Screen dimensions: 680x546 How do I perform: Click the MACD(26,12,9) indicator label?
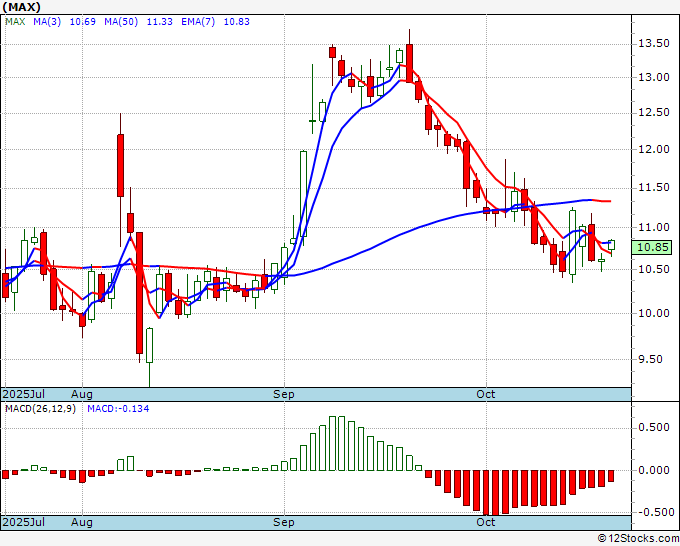tap(40, 409)
